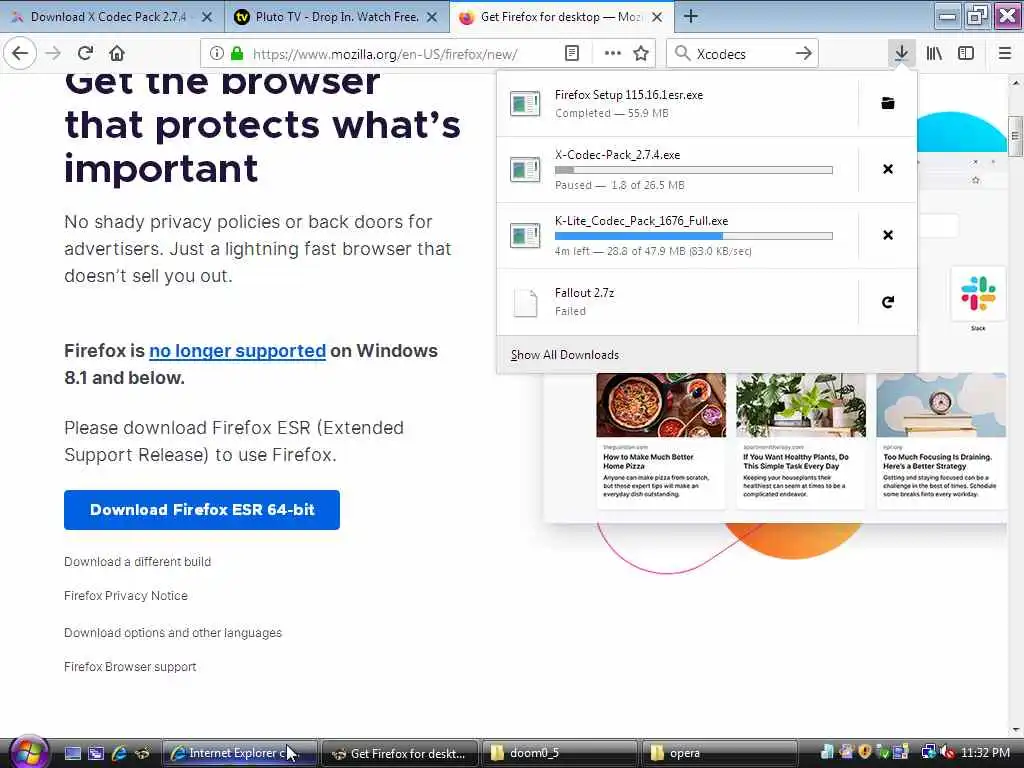Show site information icon in address bar
Screen dimensions: 1024x768
217,54
